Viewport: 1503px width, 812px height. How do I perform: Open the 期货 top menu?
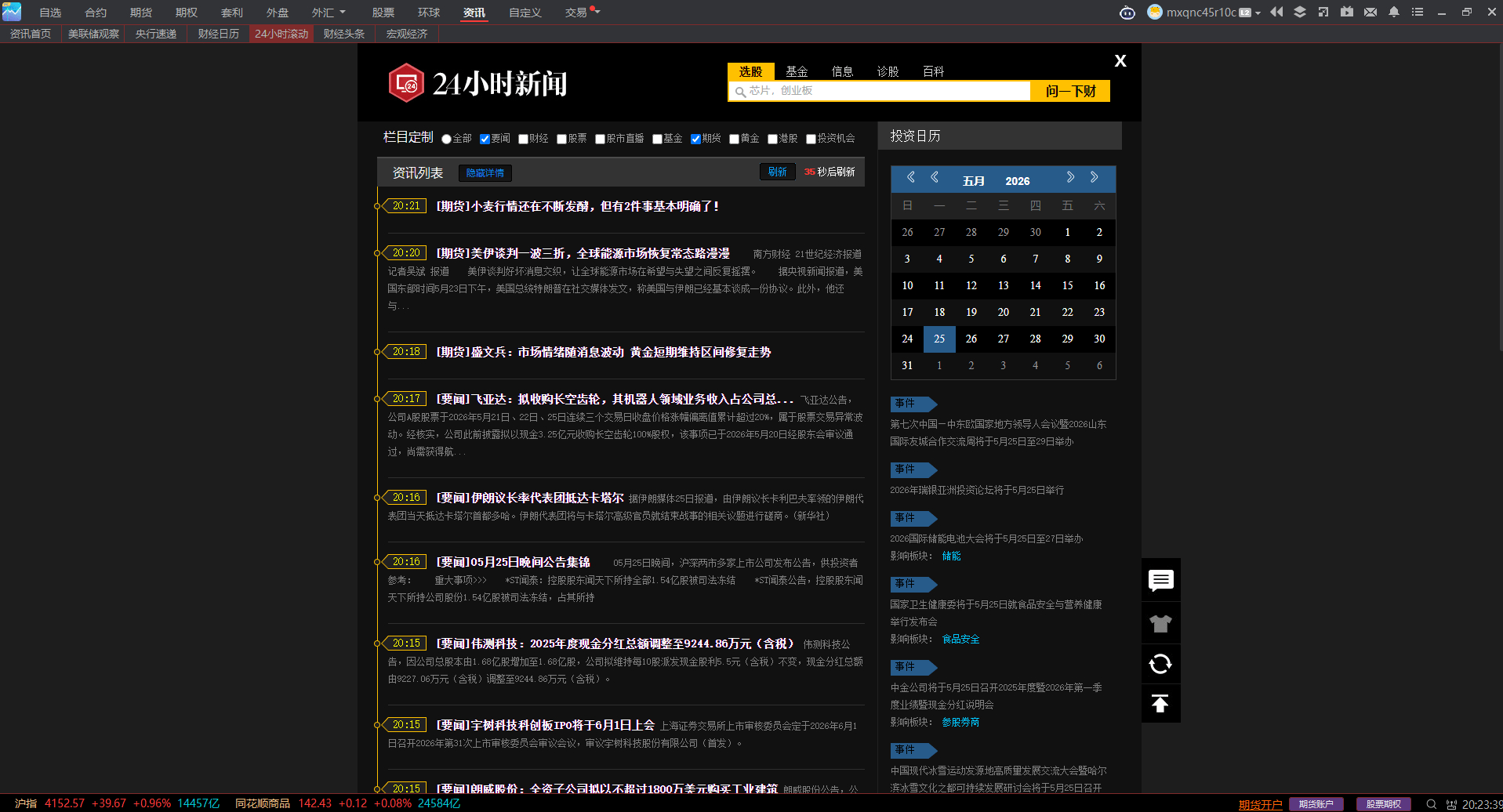141,13
